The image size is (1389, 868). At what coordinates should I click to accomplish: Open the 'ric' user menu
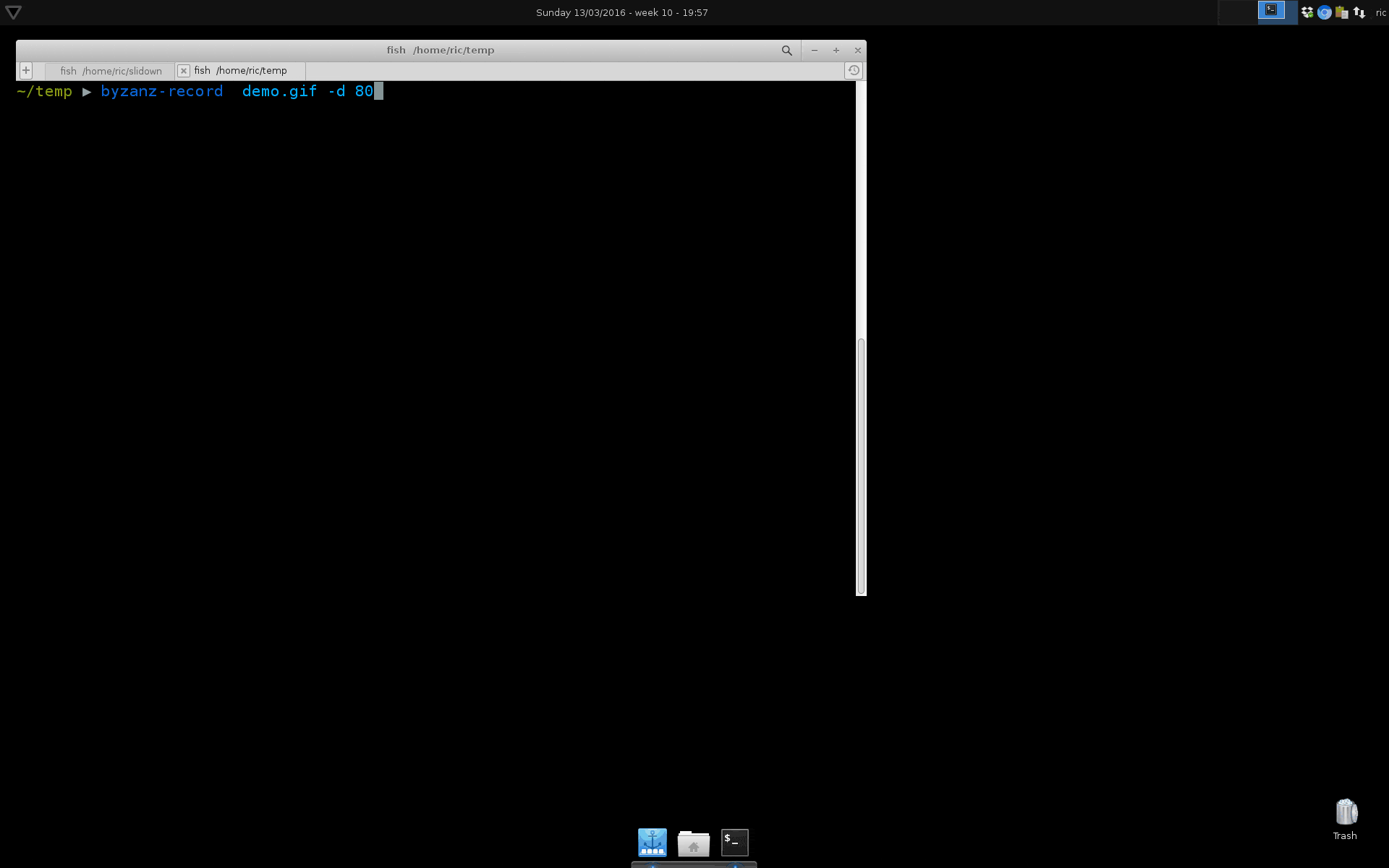pos(1380,12)
